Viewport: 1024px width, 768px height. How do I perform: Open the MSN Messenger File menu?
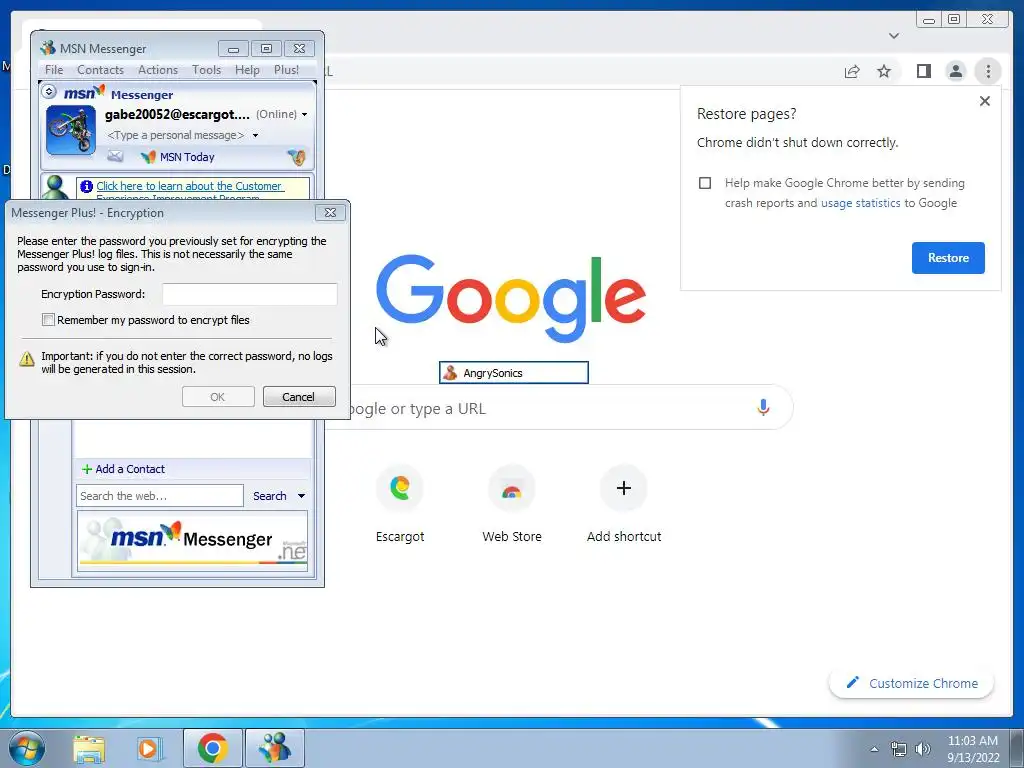[x=54, y=70]
